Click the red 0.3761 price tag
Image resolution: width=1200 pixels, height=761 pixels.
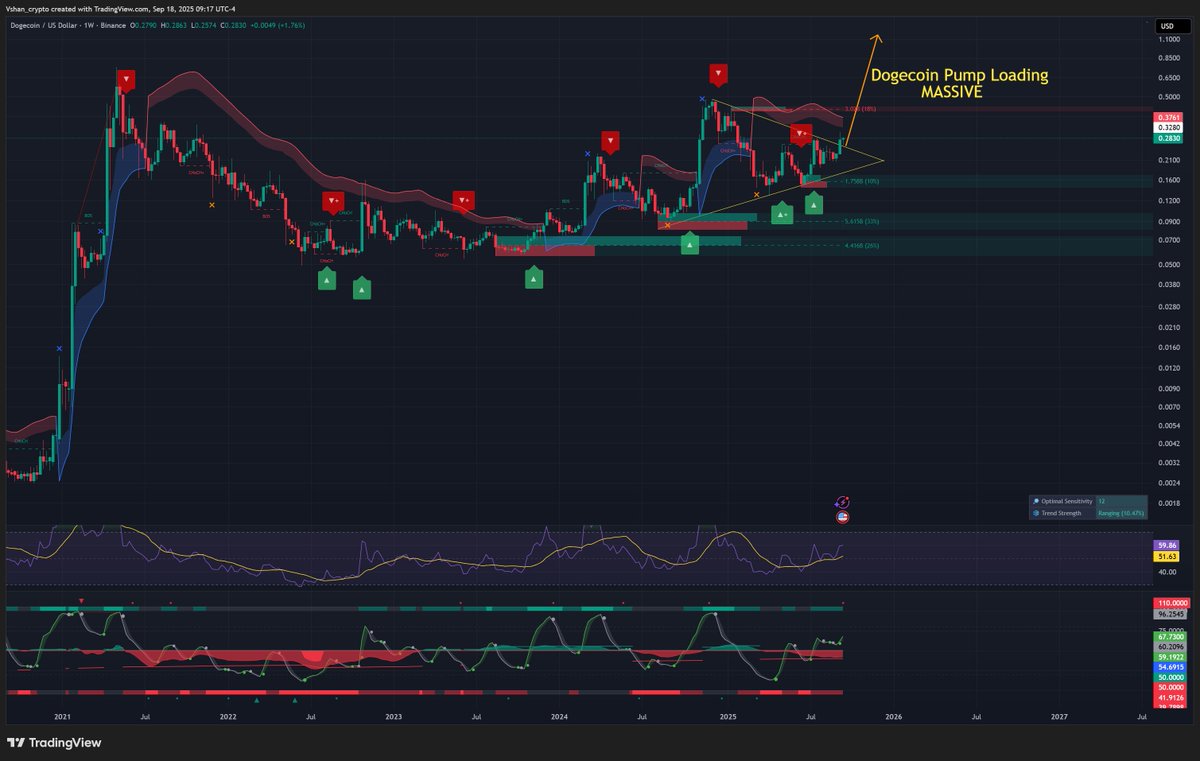click(1168, 116)
